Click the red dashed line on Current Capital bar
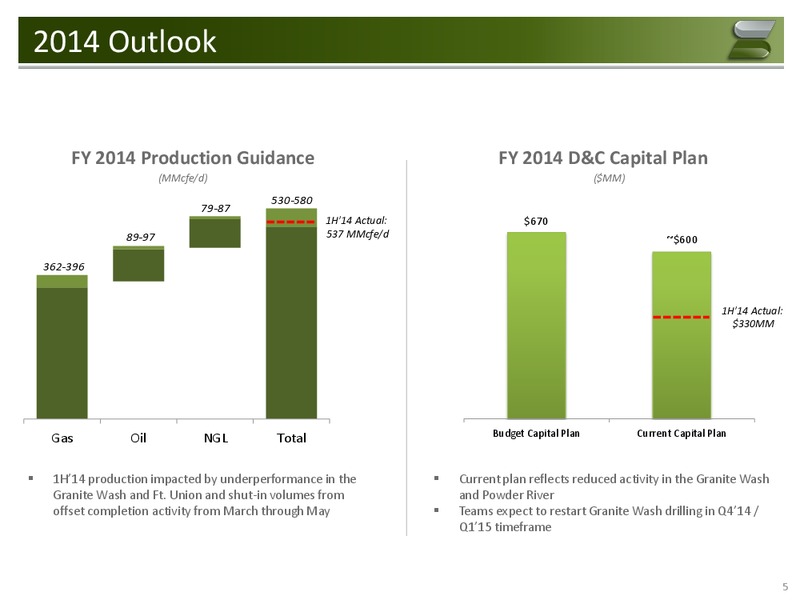Viewport: 800px width, 600px height. click(682, 317)
